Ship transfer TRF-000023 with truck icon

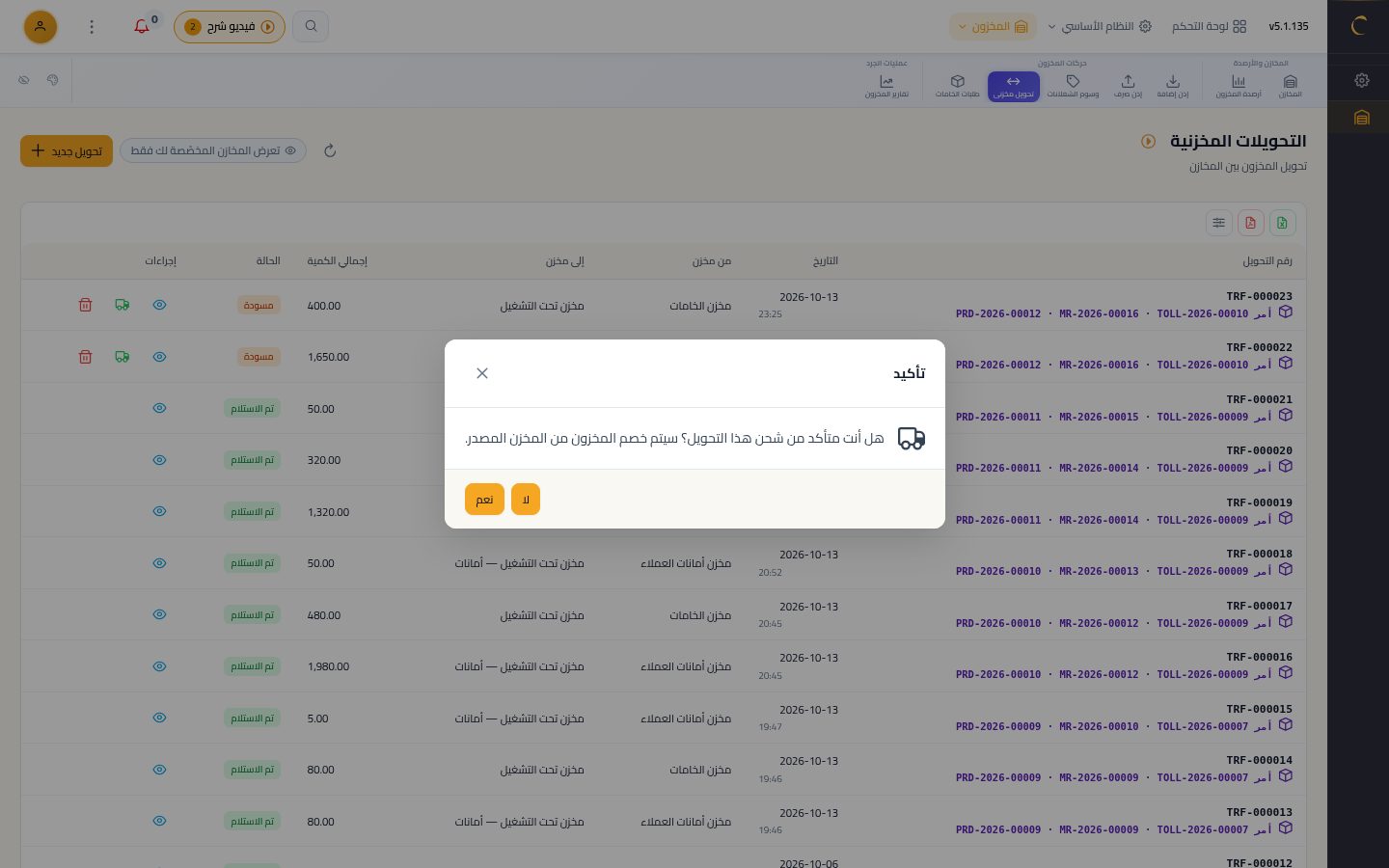coord(123,305)
